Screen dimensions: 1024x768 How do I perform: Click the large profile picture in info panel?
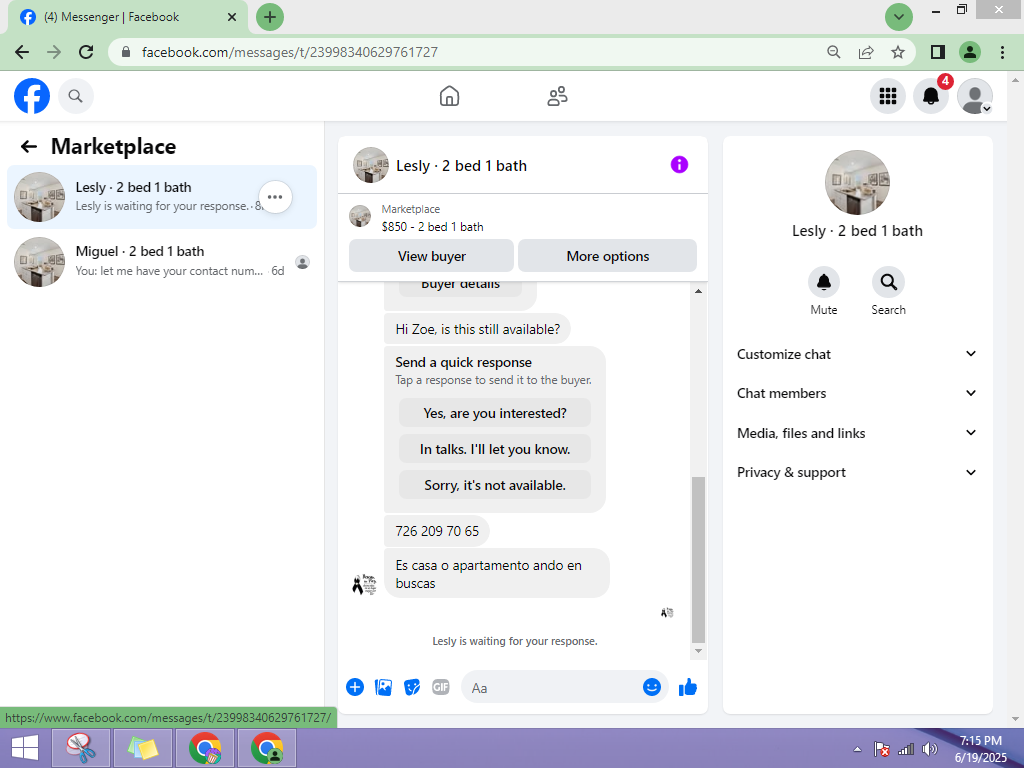[x=857, y=182]
